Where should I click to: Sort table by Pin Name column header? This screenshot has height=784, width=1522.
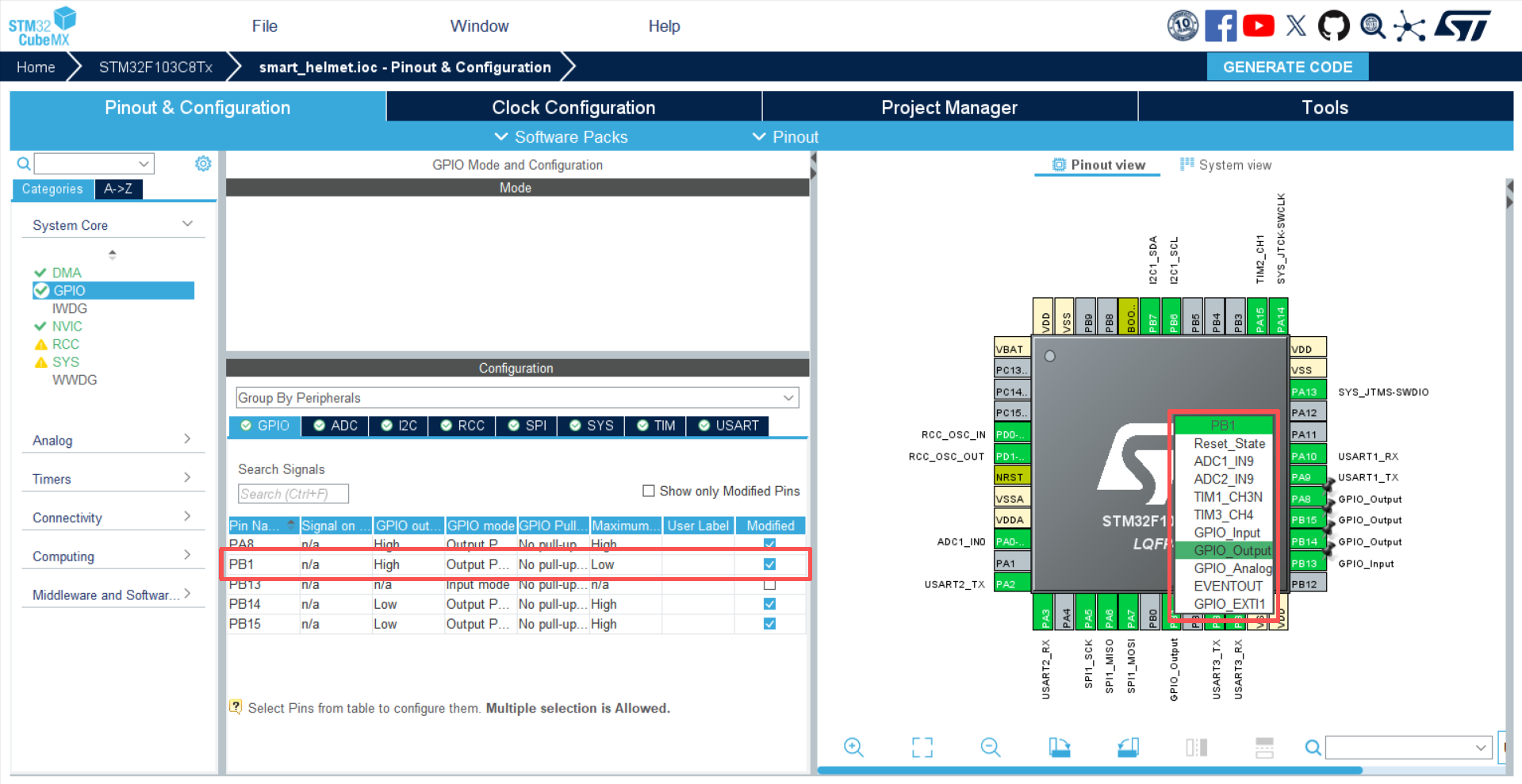tap(263, 526)
